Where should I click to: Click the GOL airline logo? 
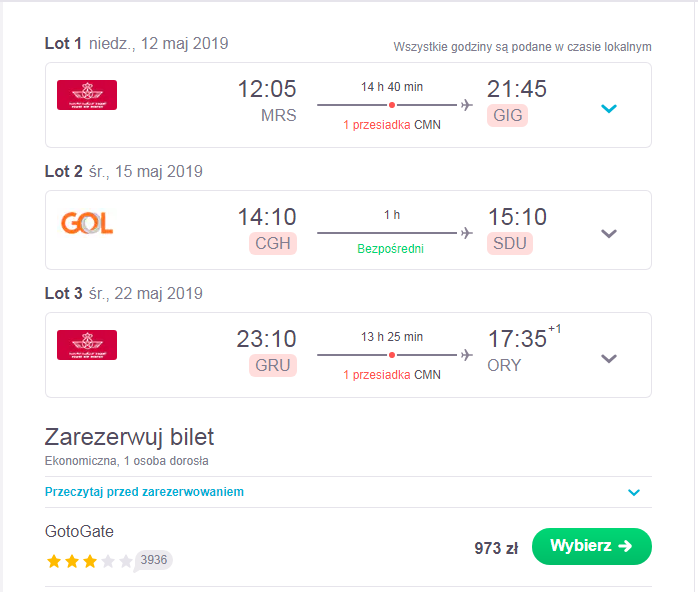(87, 223)
